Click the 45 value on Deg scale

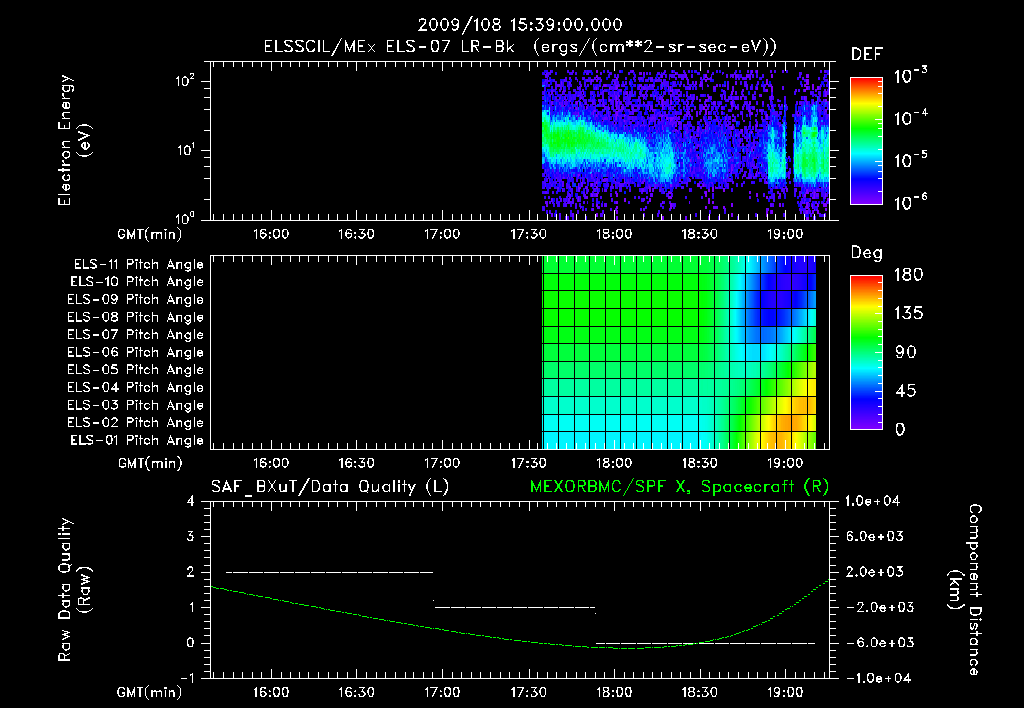point(906,391)
